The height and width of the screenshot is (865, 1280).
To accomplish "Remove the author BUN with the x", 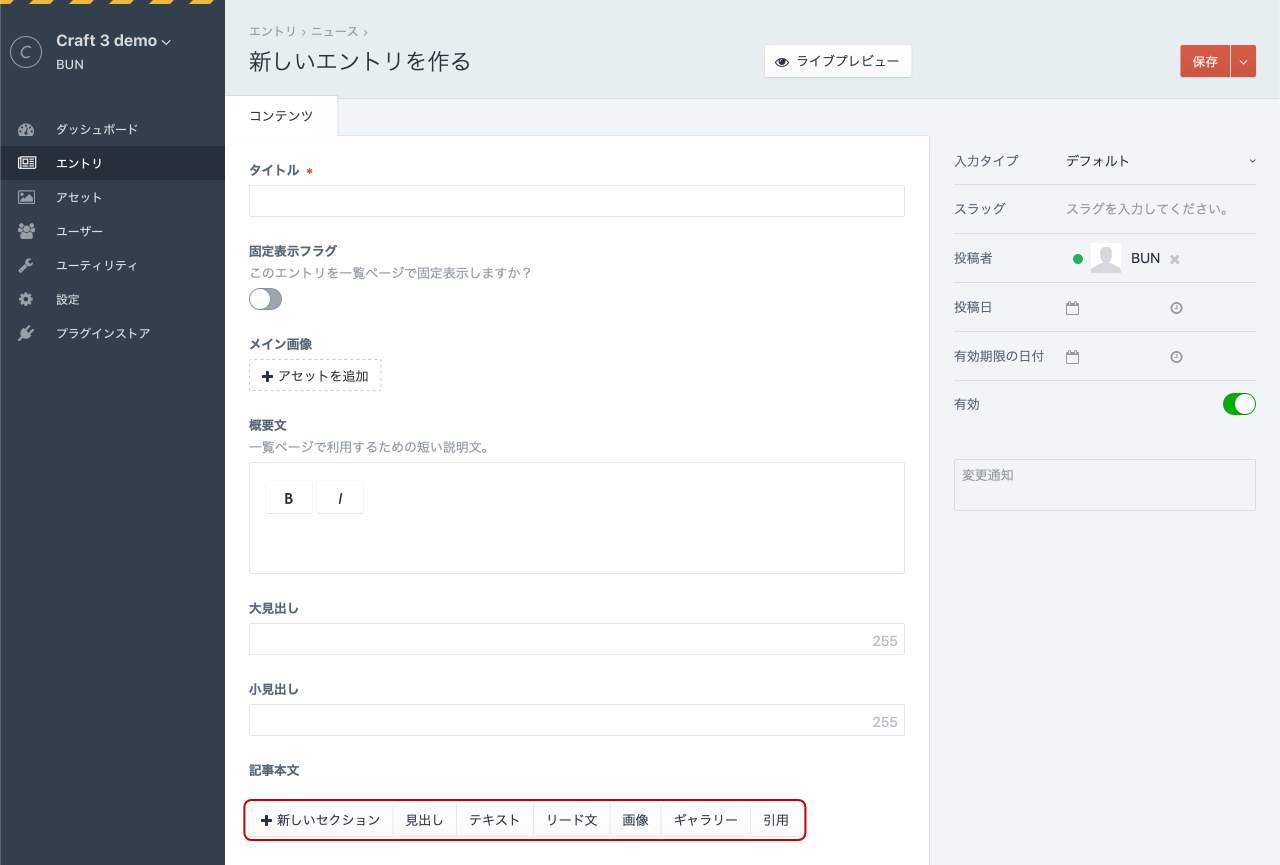I will 1174,258.
